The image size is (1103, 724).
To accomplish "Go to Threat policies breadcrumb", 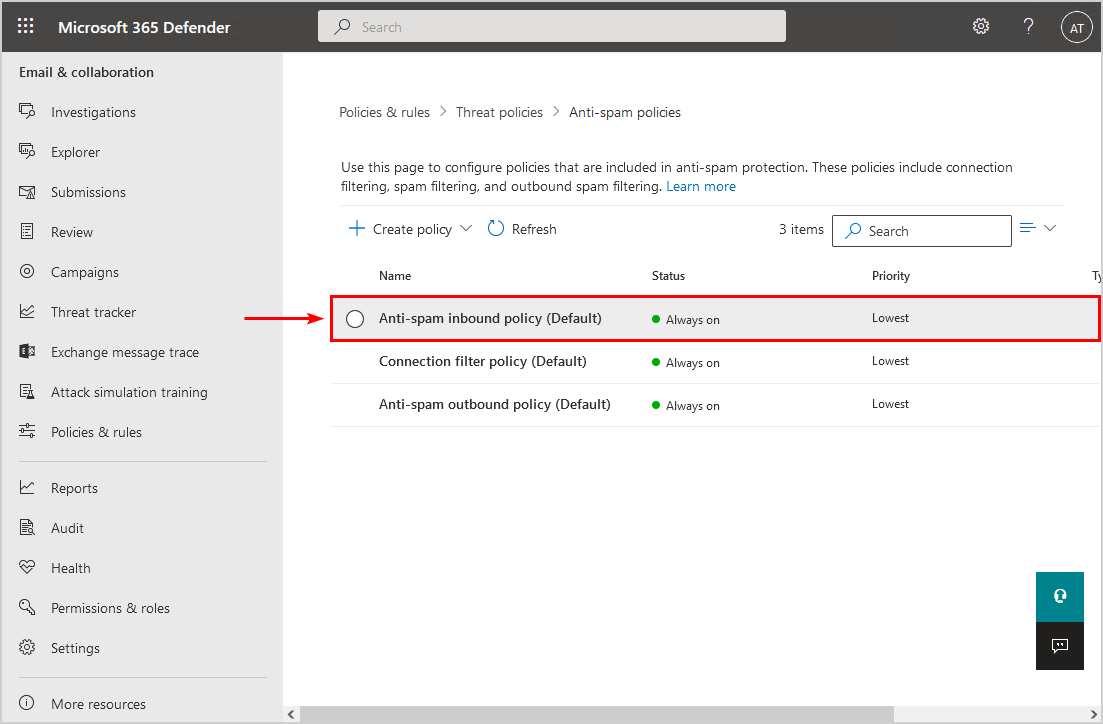I will 499,113.
